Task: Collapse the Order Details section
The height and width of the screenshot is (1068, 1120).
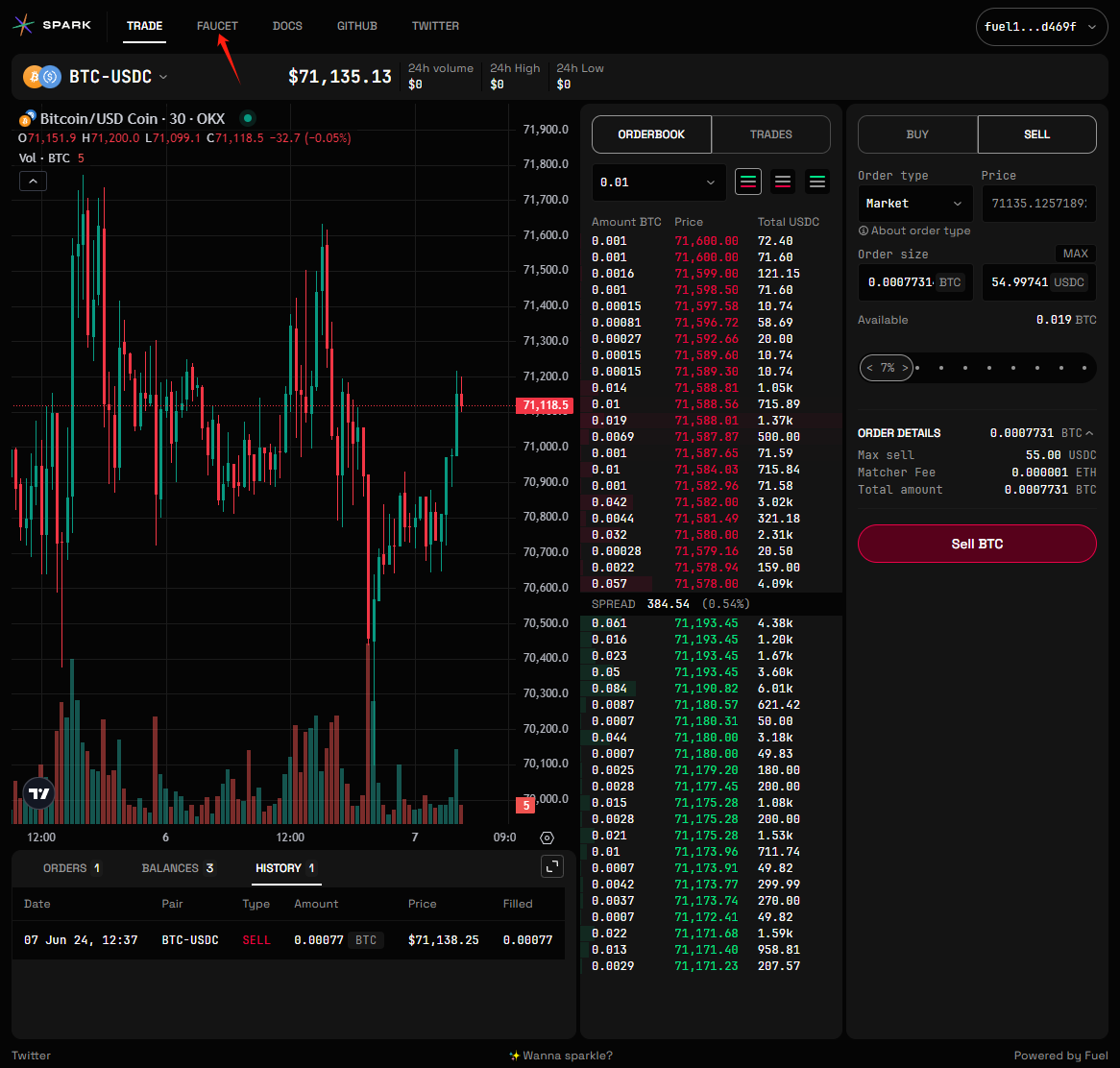Action: (1089, 433)
